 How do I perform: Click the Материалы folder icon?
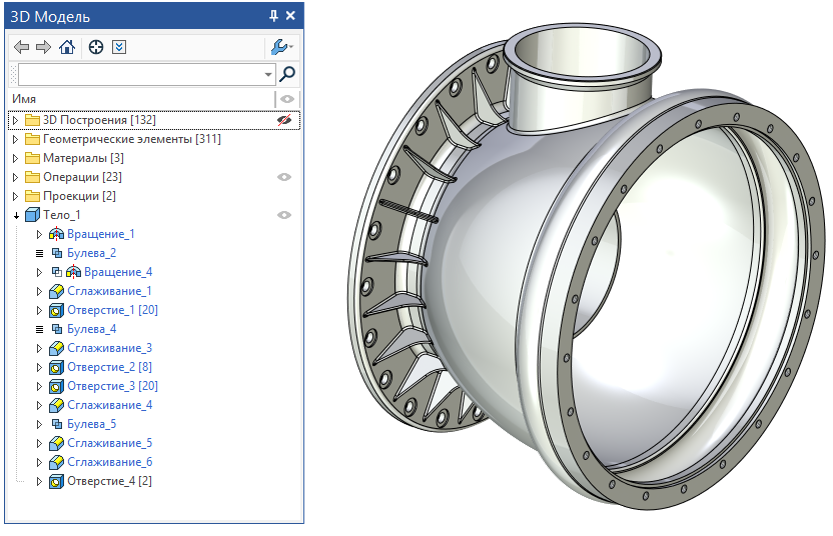(x=33, y=158)
